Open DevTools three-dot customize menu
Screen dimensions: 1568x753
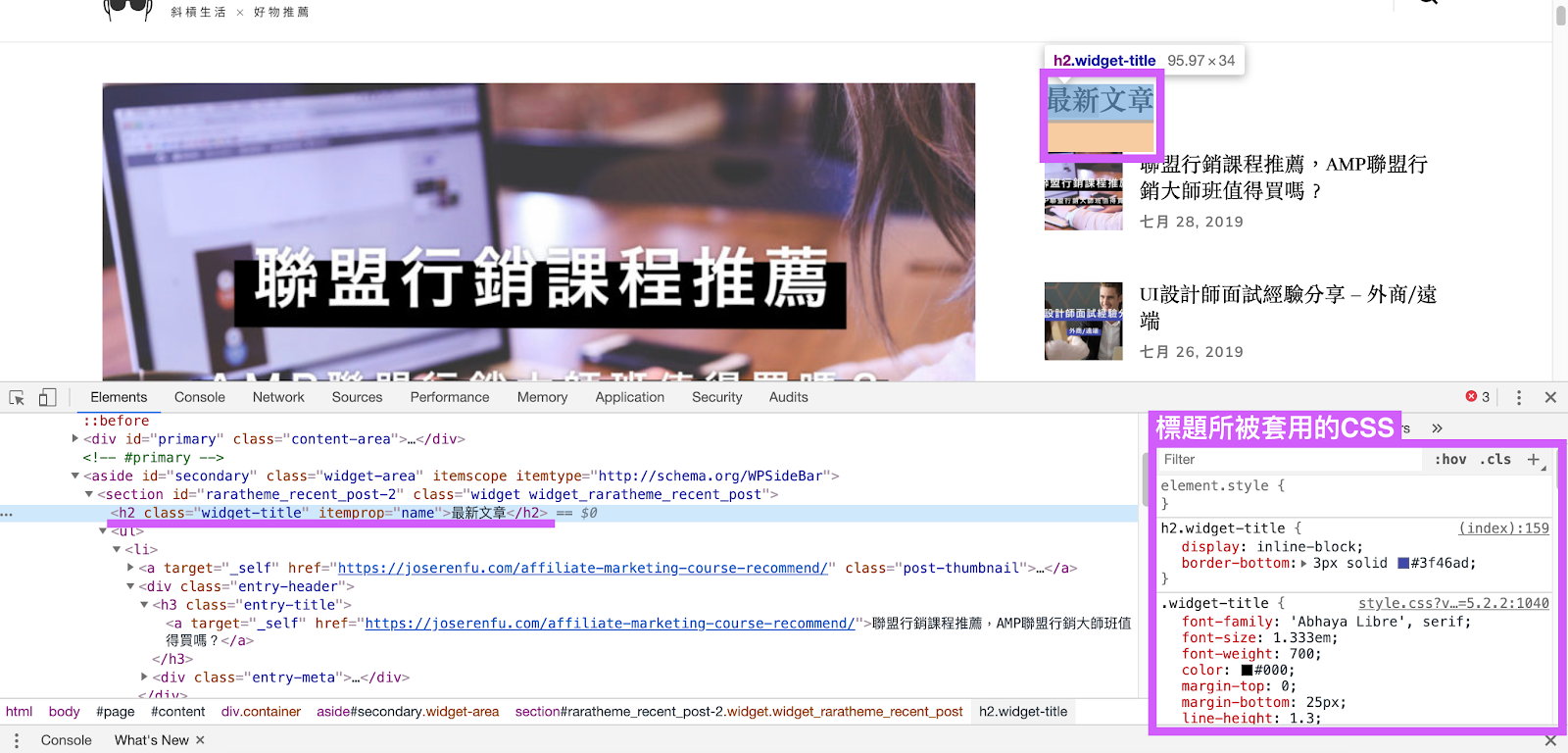1519,397
